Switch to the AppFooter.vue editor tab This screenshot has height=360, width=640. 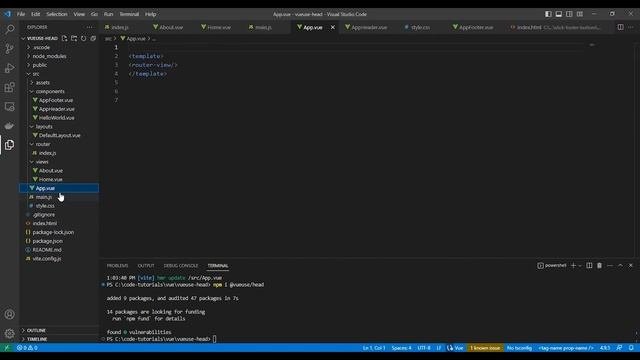click(x=476, y=27)
